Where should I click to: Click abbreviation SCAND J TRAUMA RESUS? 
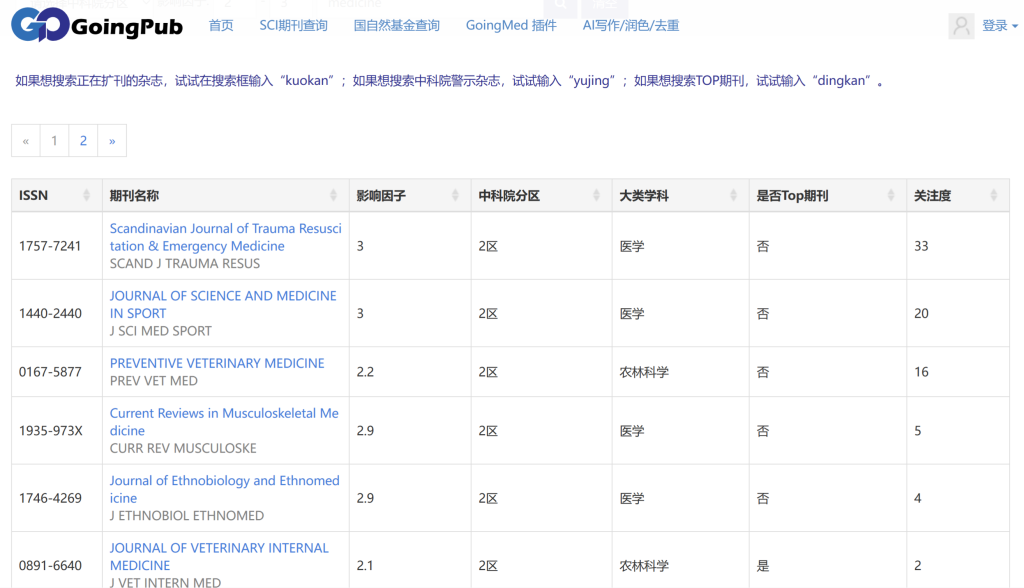click(185, 264)
